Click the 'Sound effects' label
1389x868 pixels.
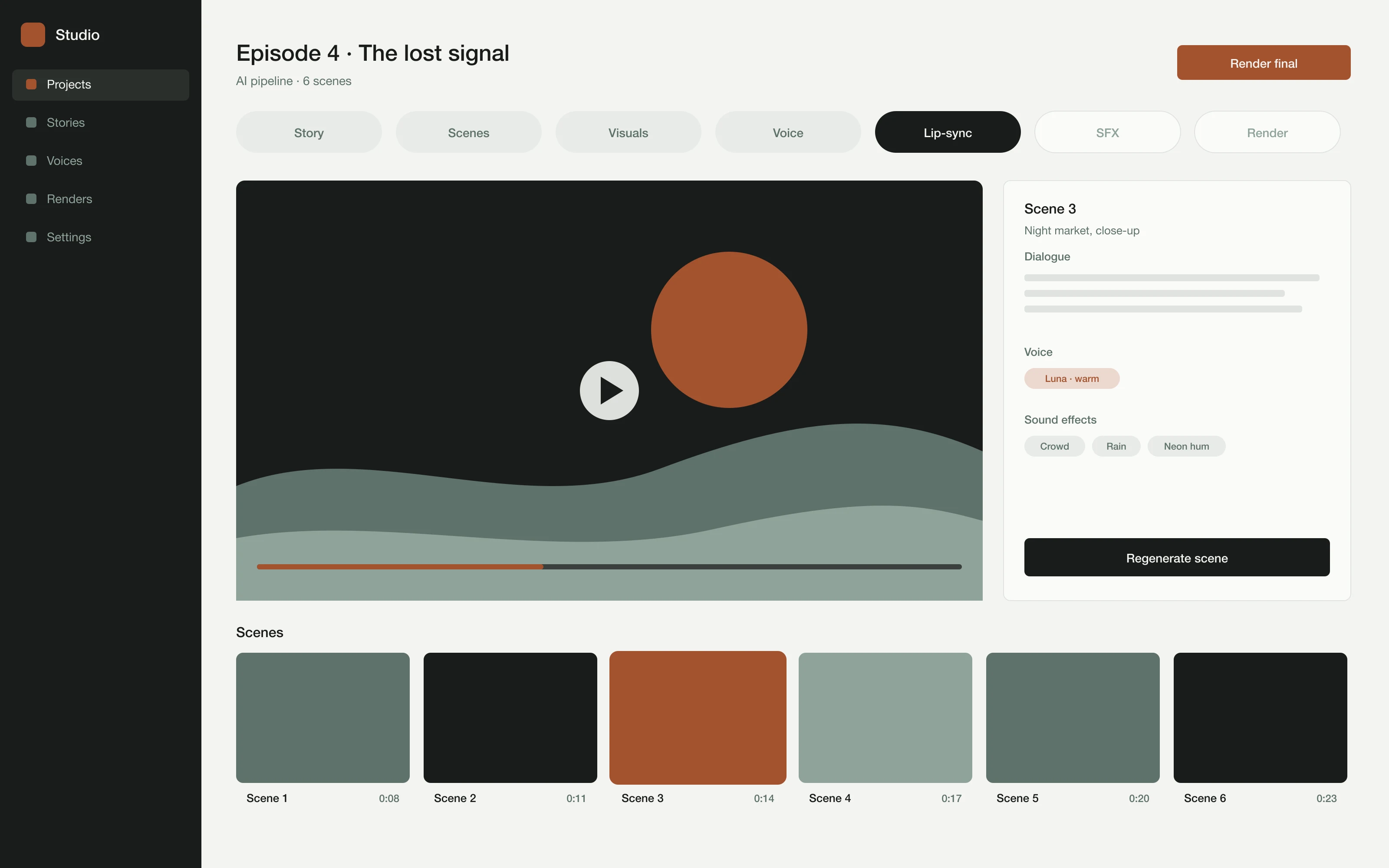tap(1060, 420)
